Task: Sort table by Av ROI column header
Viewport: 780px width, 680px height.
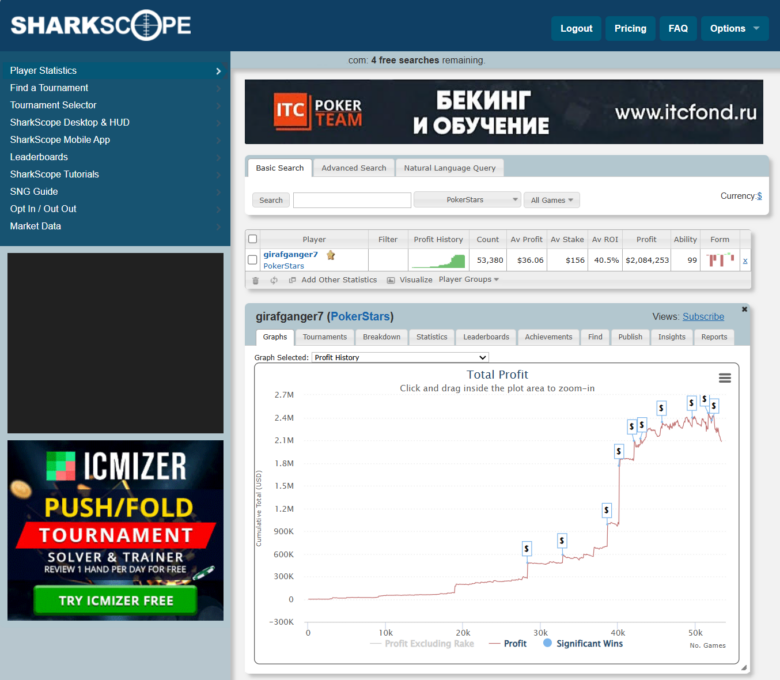Action: (x=605, y=239)
